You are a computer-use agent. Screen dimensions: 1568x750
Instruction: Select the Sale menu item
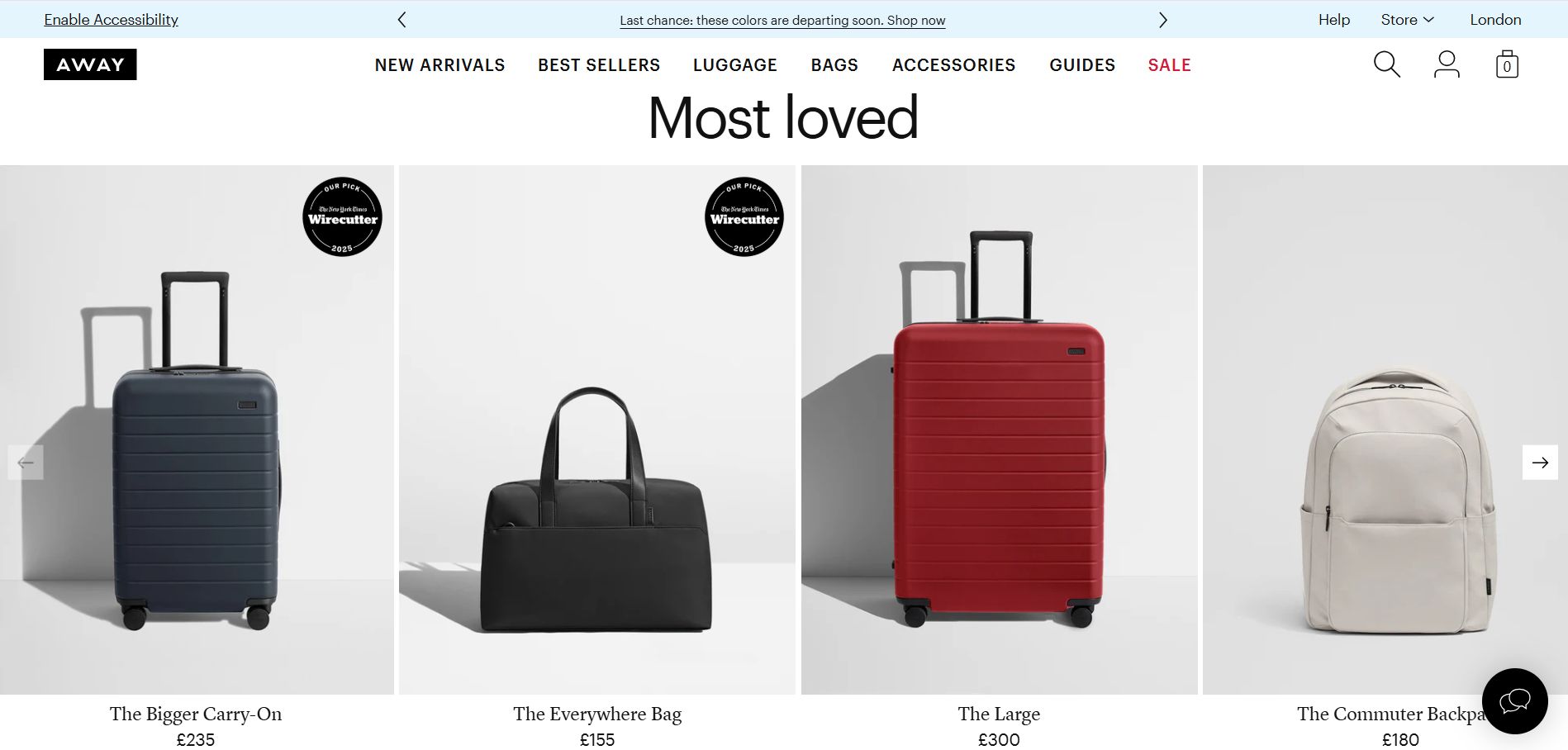coord(1169,65)
